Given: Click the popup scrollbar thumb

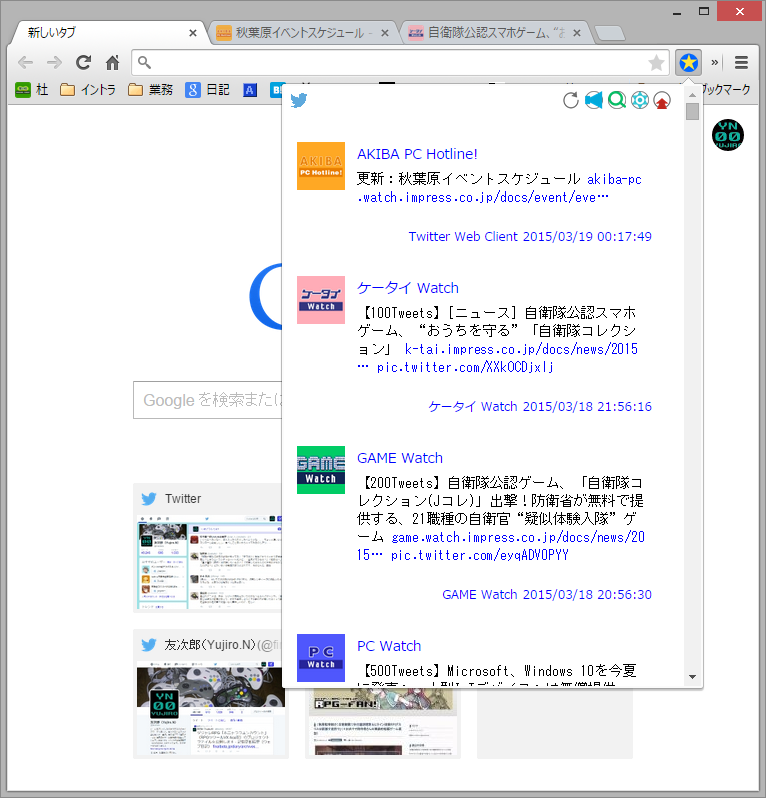Looking at the screenshot, I should (692, 111).
